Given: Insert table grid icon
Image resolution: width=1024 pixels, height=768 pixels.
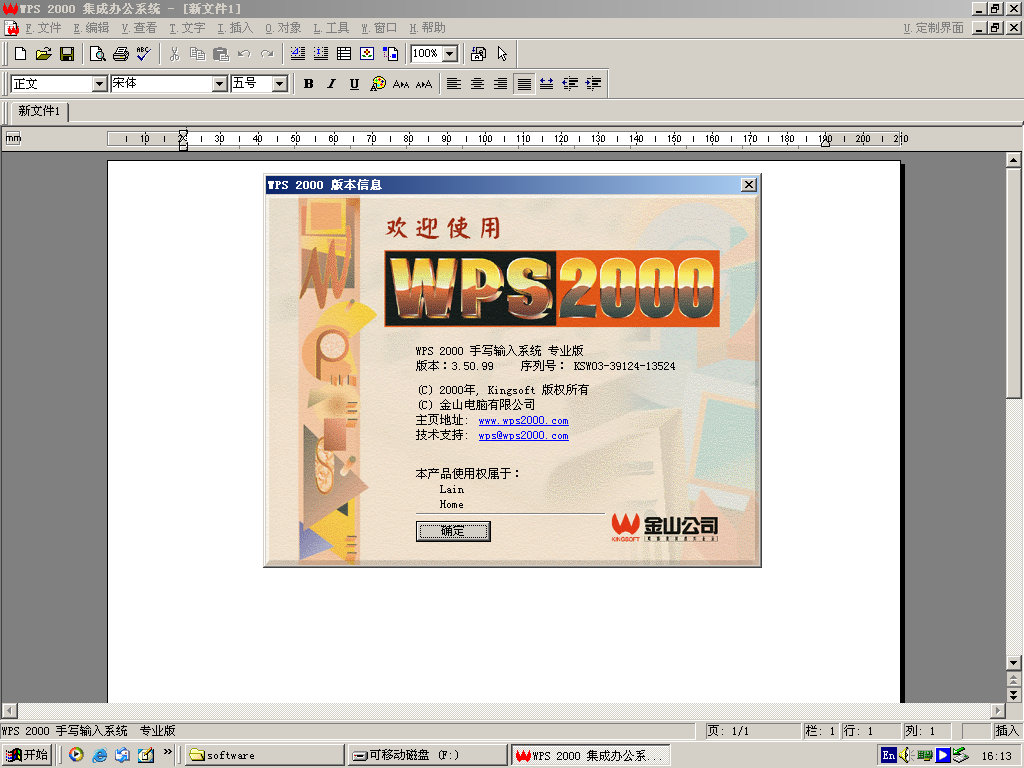Looking at the screenshot, I should [344, 54].
